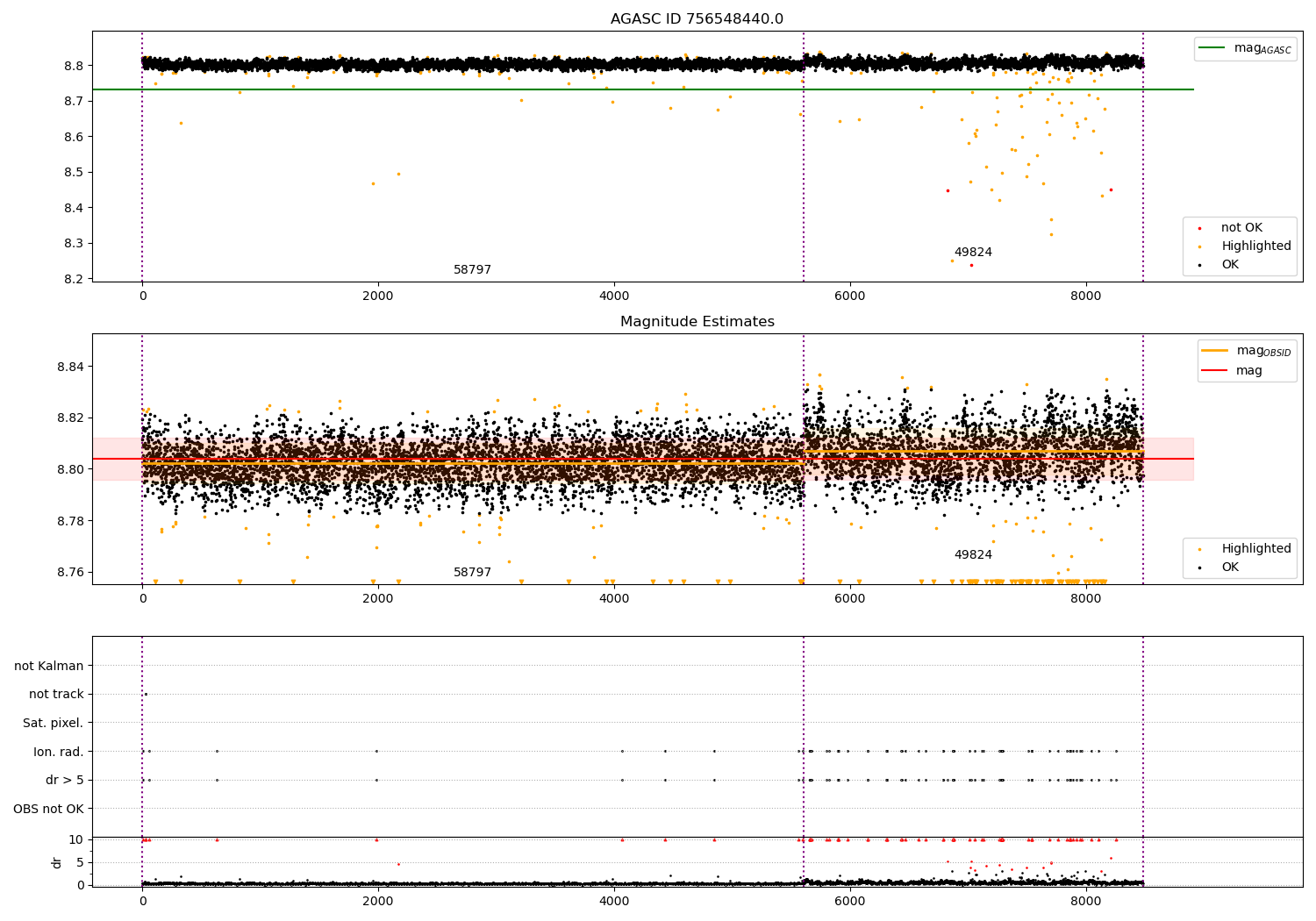Image resolution: width=1316 pixels, height=921 pixels.
Task: Click the 8.6 y-axis tick in top plot
Action: [x=74, y=137]
